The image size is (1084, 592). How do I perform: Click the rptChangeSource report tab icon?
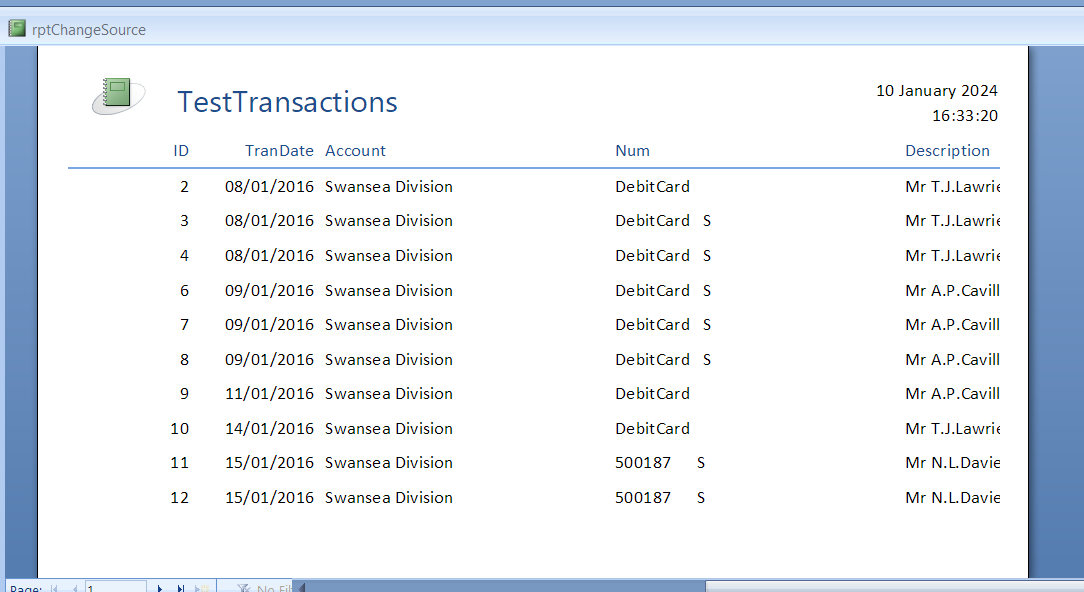(x=17, y=29)
